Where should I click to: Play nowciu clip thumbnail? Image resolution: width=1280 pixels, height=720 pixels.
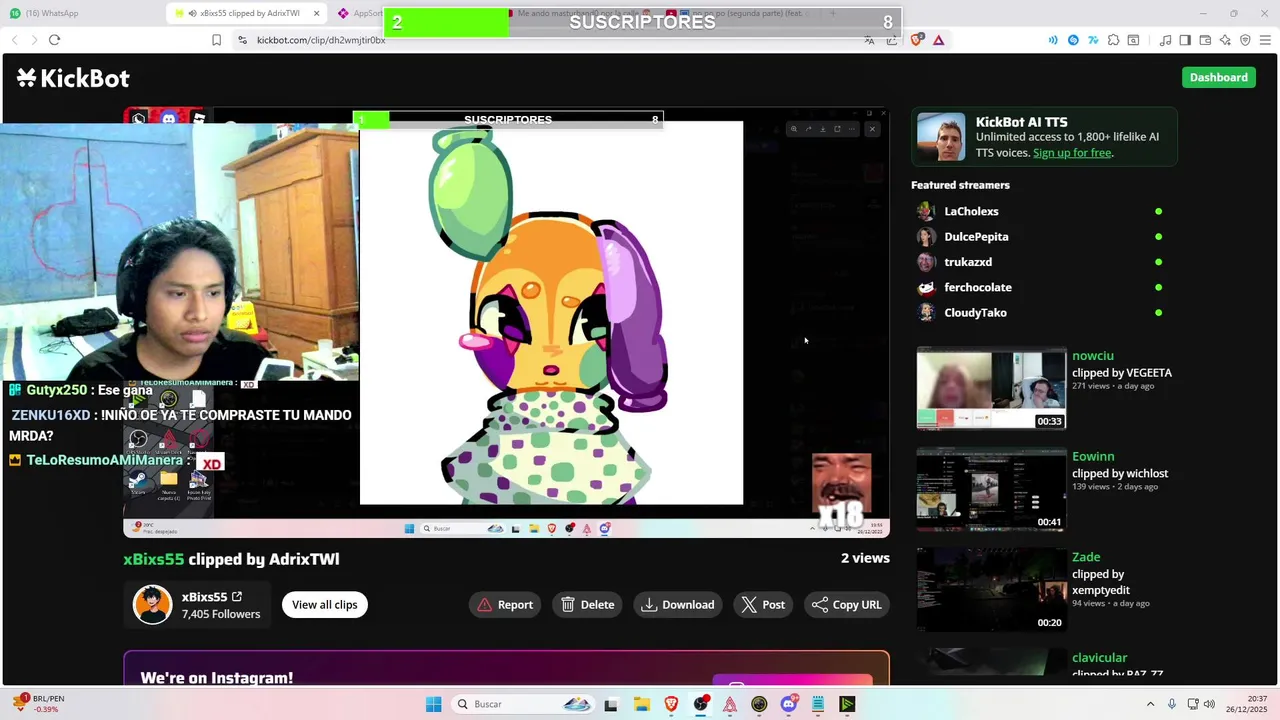(x=991, y=388)
